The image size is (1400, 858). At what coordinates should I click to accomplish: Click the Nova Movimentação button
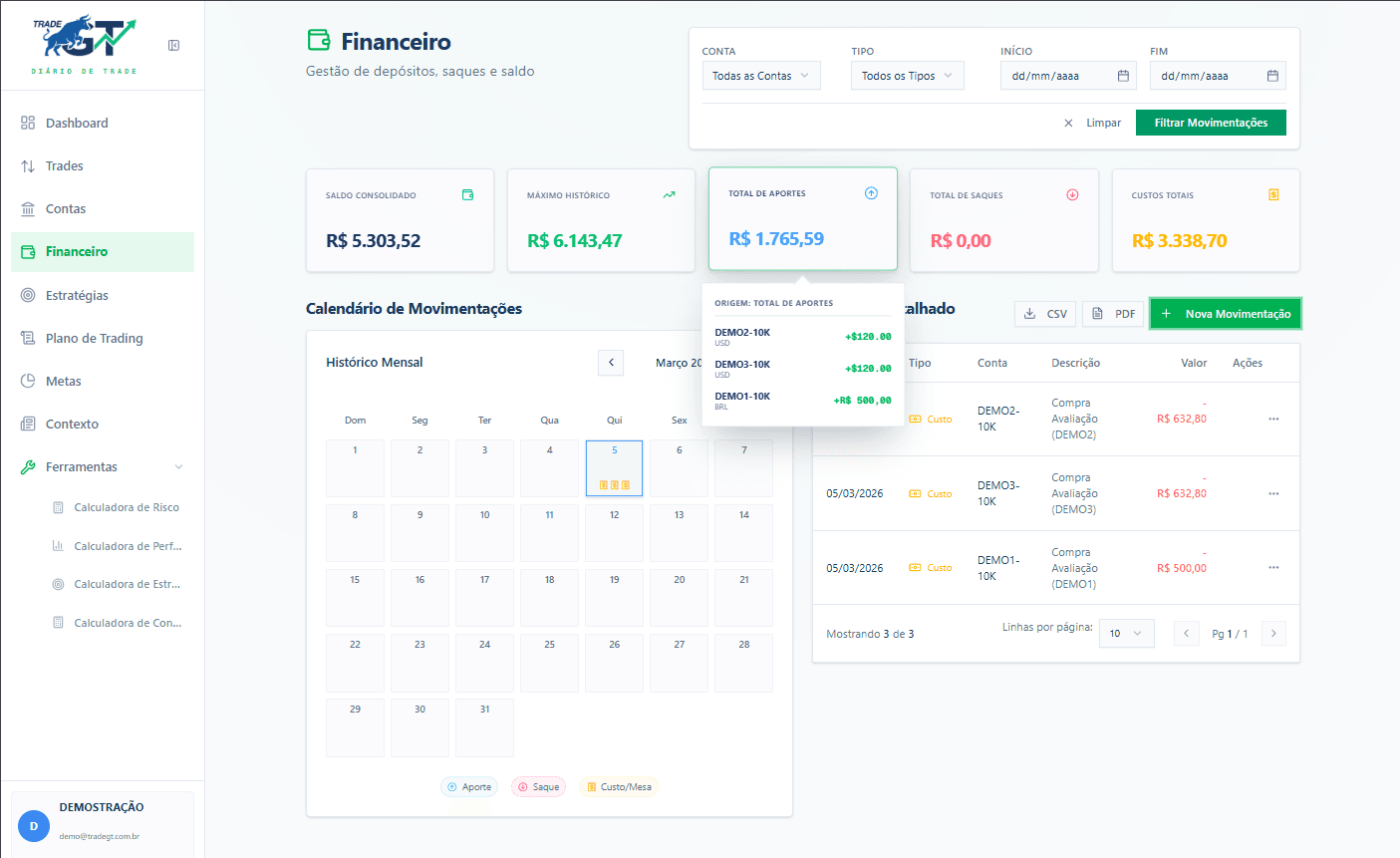point(1225,313)
